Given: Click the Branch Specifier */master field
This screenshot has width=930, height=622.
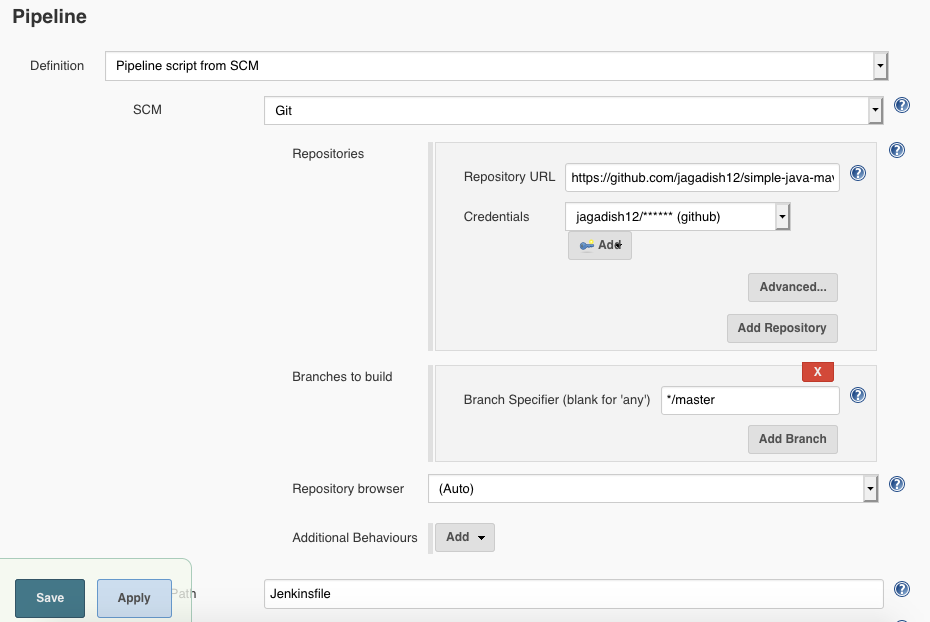Looking at the screenshot, I should 750,400.
